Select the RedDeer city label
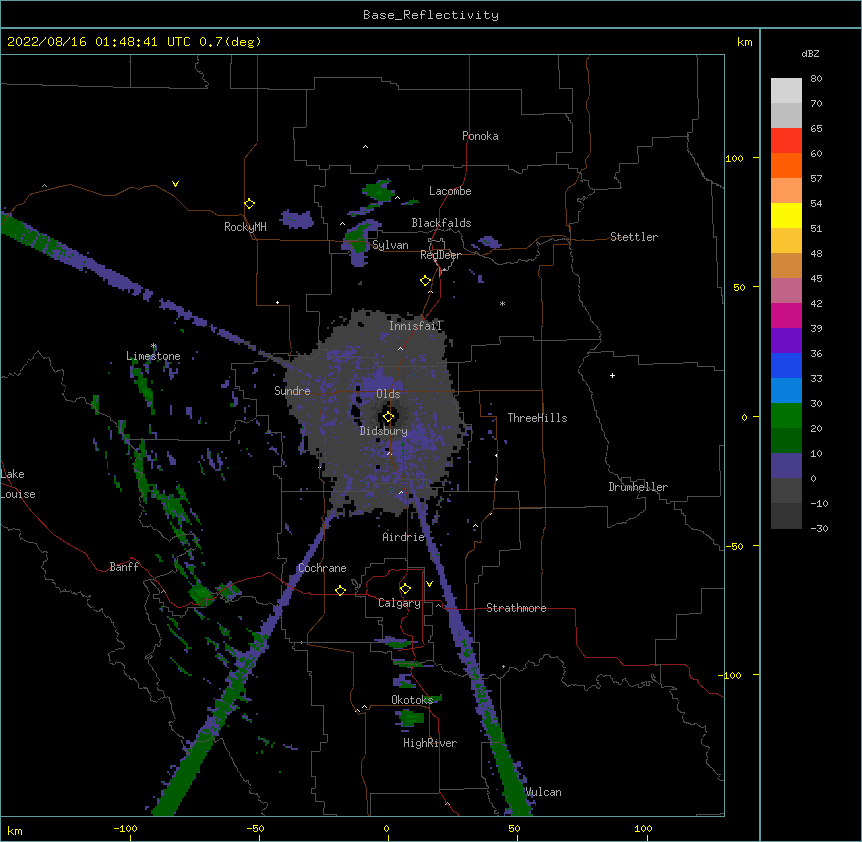The image size is (862, 842). click(440, 255)
